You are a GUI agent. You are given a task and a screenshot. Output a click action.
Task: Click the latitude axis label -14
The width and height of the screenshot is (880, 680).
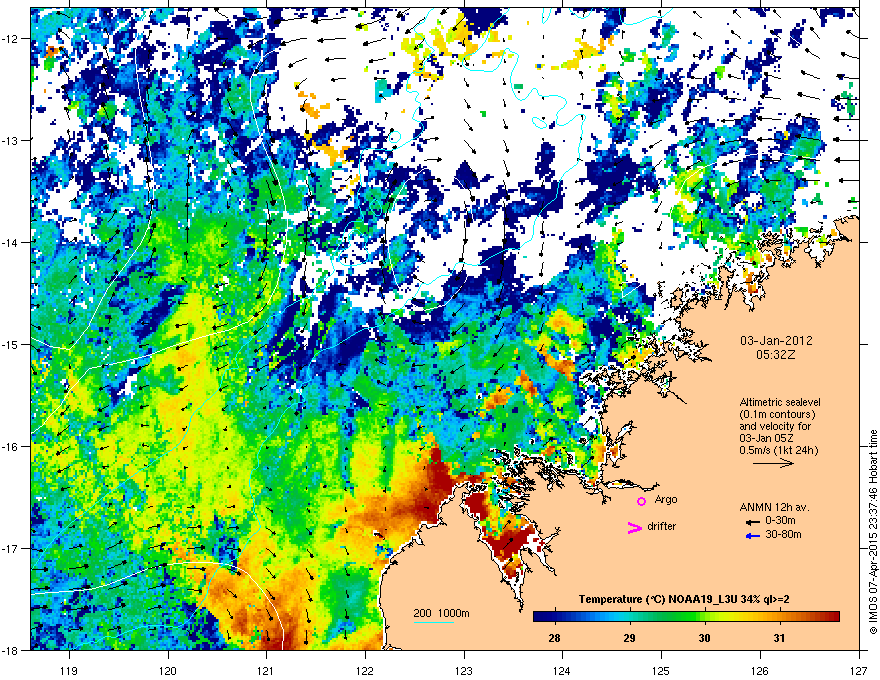point(10,242)
